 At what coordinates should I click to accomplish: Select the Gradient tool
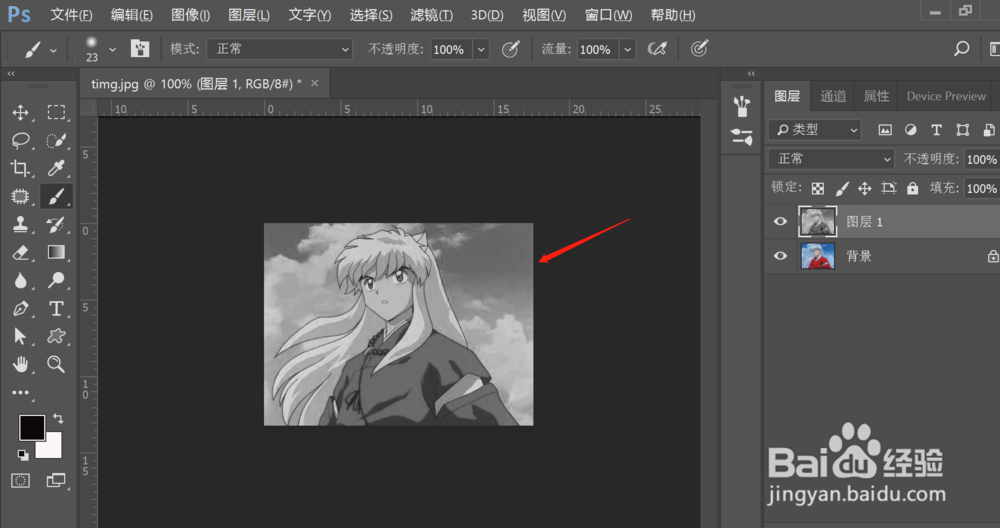tap(56, 253)
